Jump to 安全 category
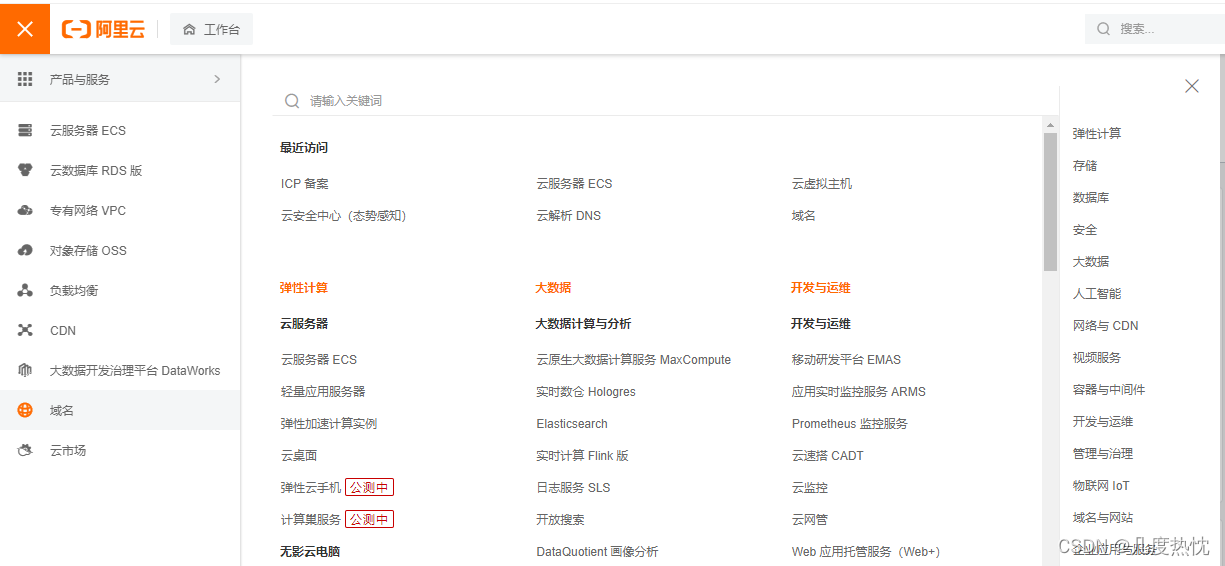 (1085, 230)
